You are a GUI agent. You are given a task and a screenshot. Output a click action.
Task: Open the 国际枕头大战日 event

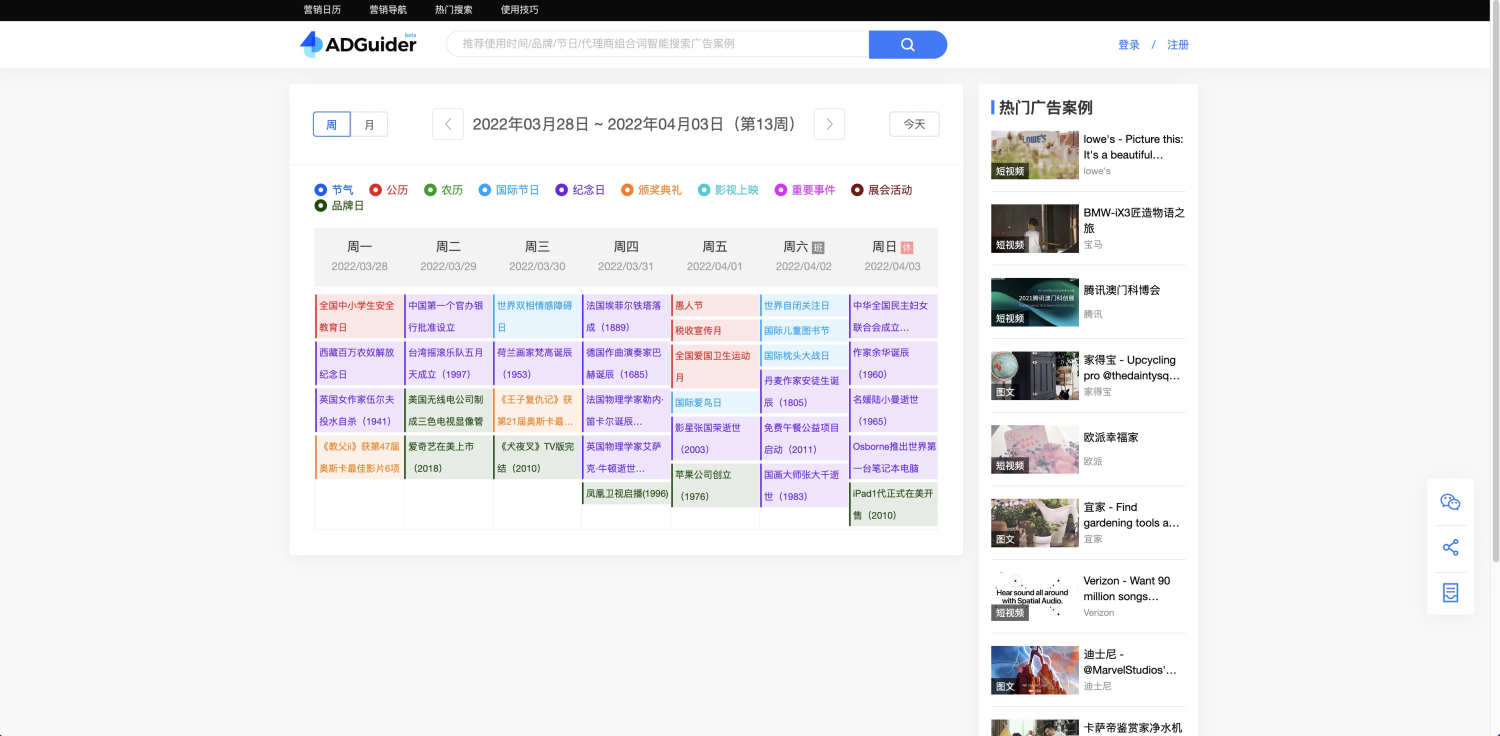(804, 355)
